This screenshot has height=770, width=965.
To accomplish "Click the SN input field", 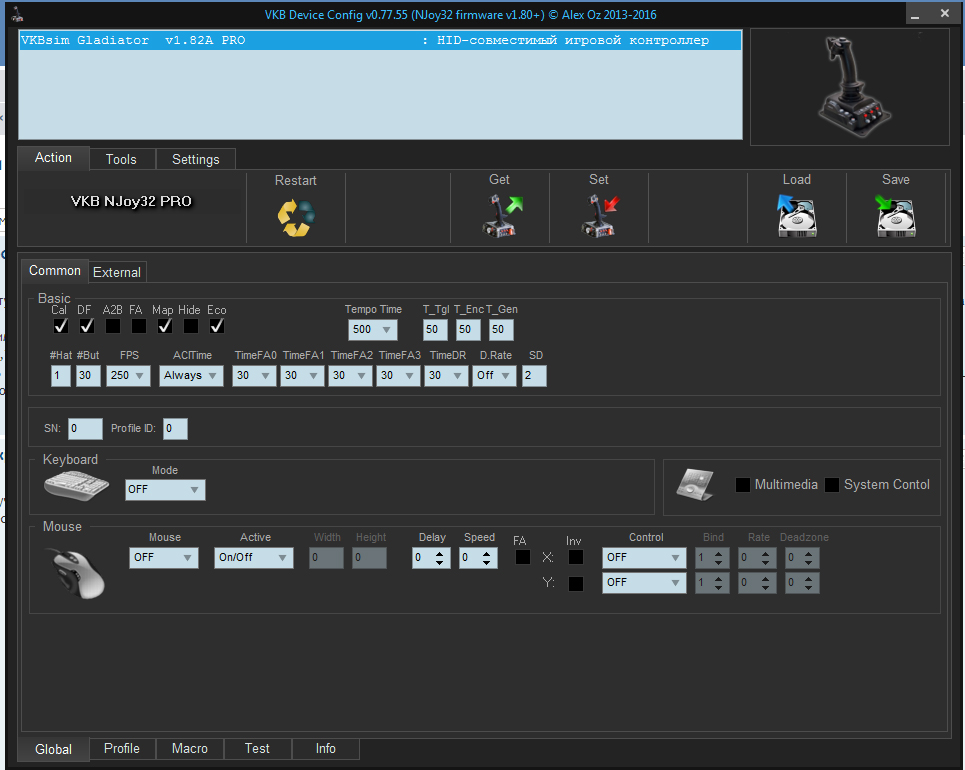I will tap(85, 428).
